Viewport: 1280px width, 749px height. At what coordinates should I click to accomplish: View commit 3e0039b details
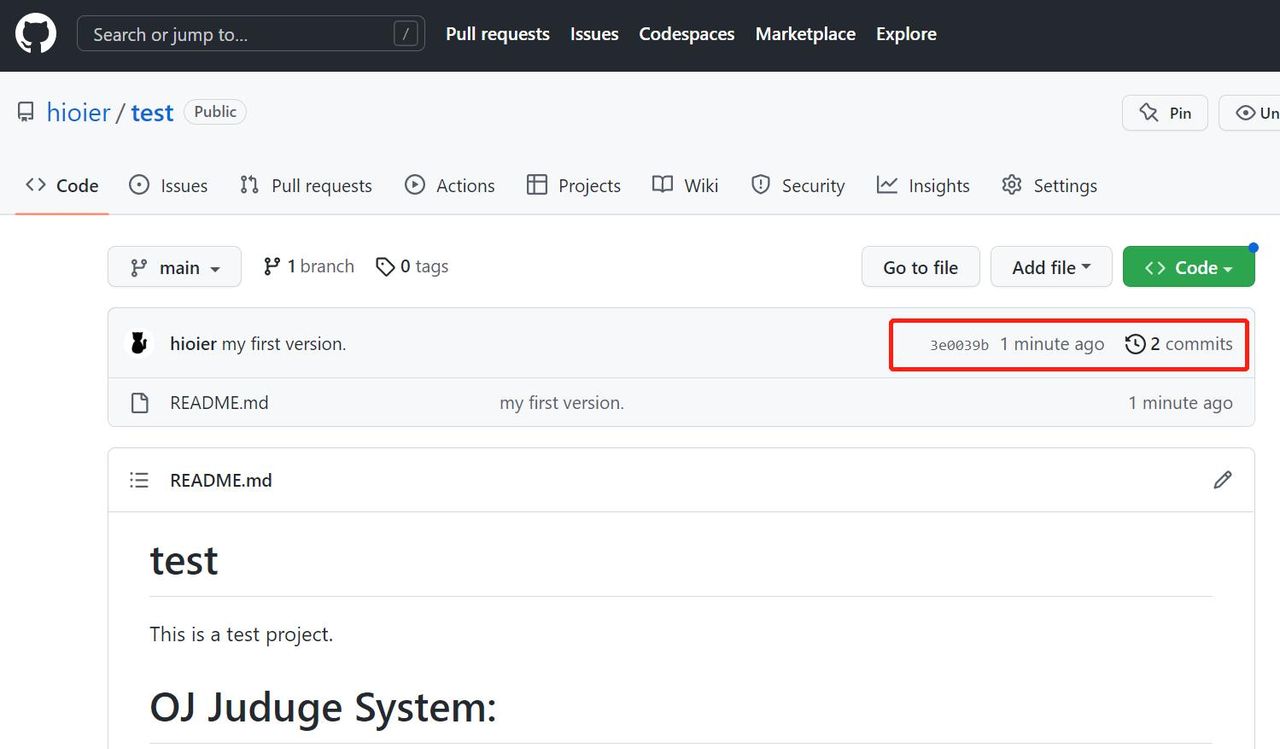pos(961,343)
